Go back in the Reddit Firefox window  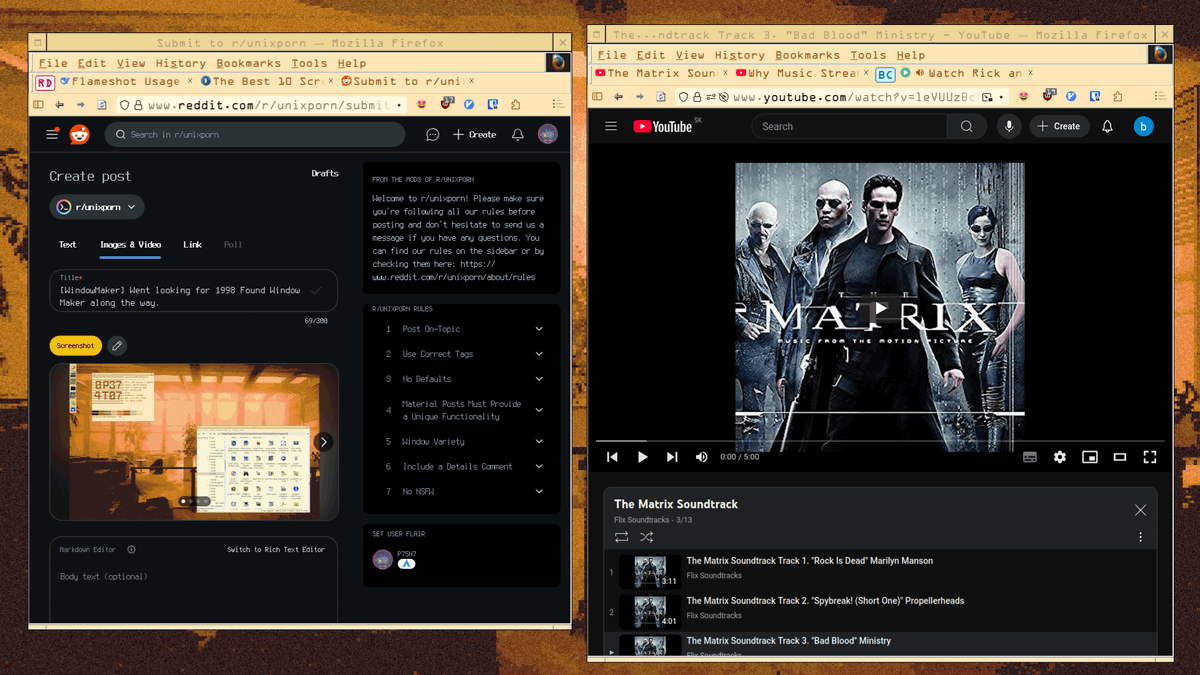coord(60,104)
